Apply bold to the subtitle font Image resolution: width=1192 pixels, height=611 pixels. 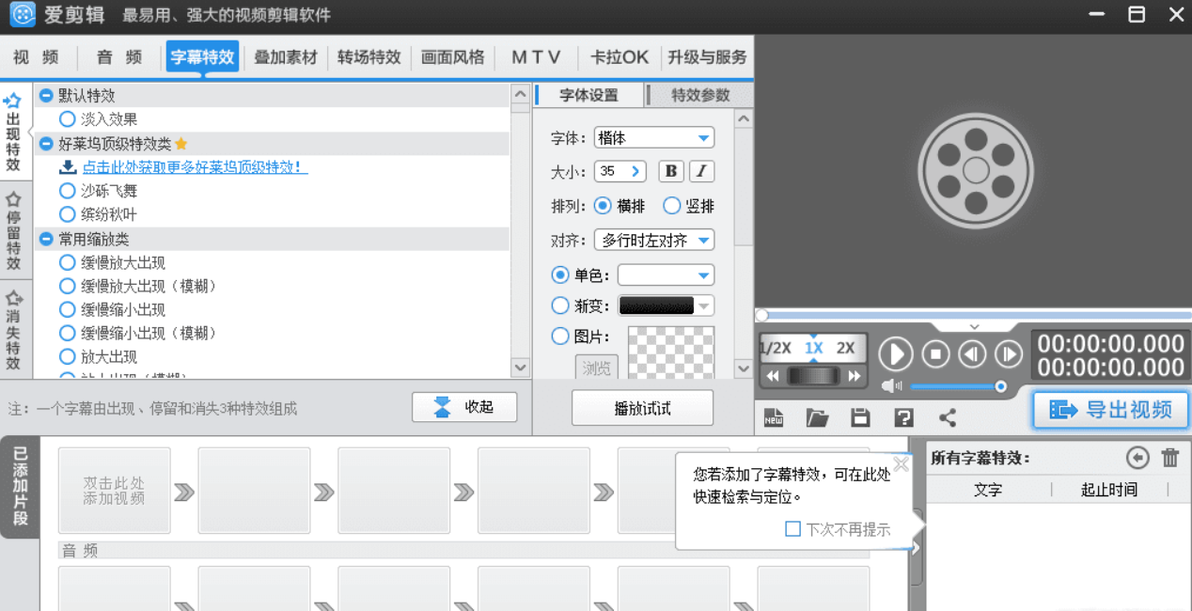pos(671,171)
